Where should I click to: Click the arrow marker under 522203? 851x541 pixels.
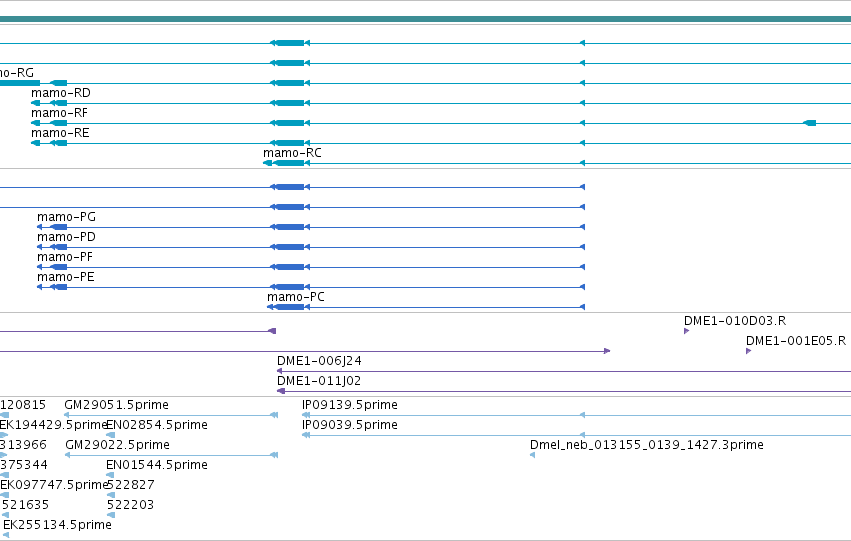(111, 515)
